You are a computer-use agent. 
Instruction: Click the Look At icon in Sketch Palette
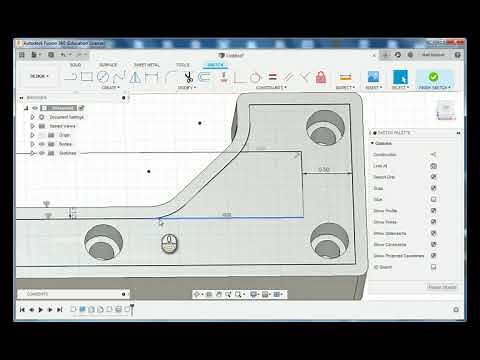(x=433, y=166)
